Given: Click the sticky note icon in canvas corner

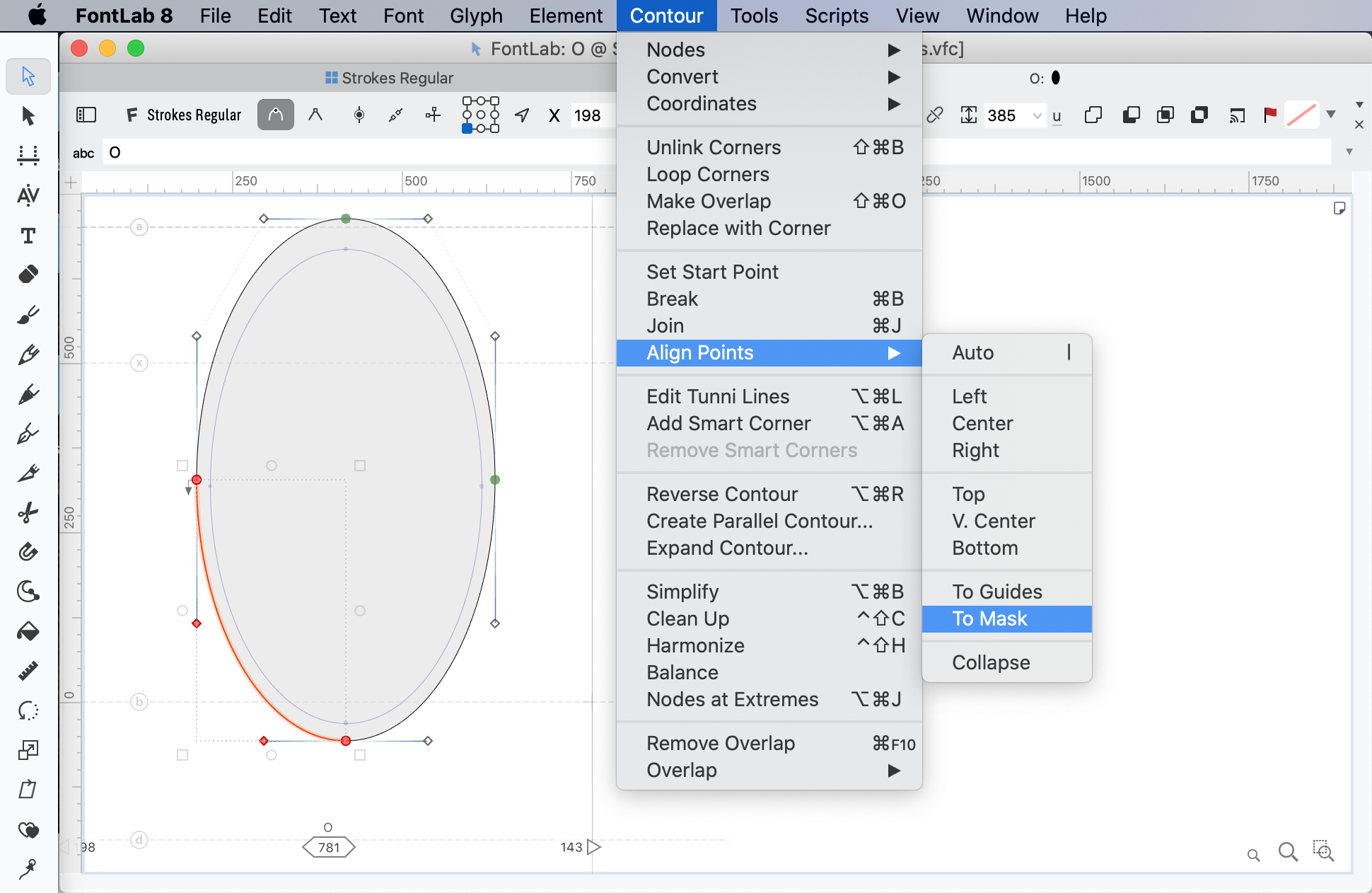Looking at the screenshot, I should click(x=1339, y=208).
